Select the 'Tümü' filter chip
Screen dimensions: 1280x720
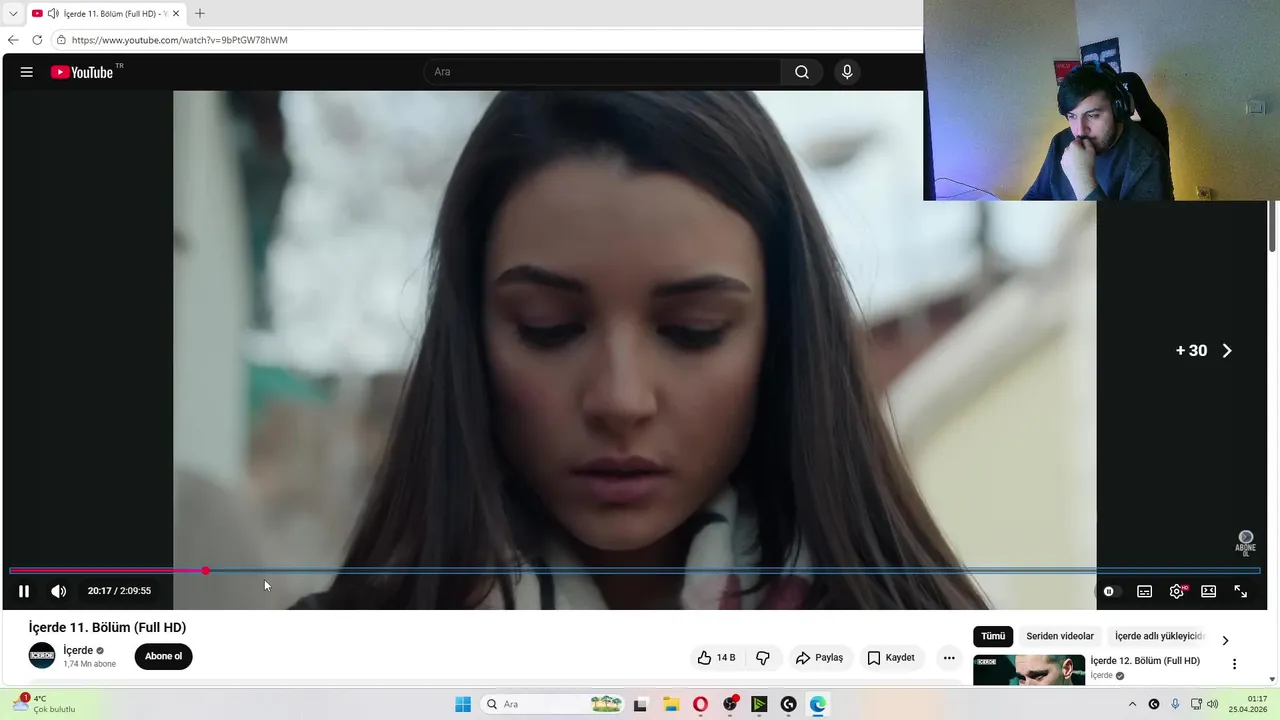tap(993, 636)
